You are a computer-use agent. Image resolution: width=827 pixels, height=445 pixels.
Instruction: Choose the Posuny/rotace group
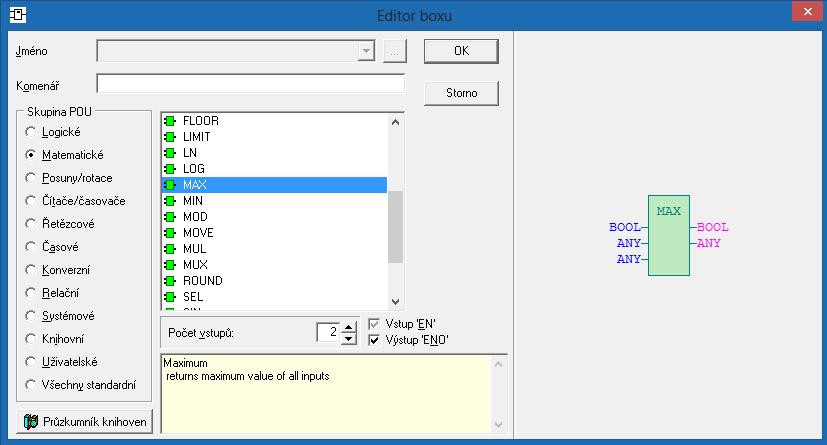(31, 178)
